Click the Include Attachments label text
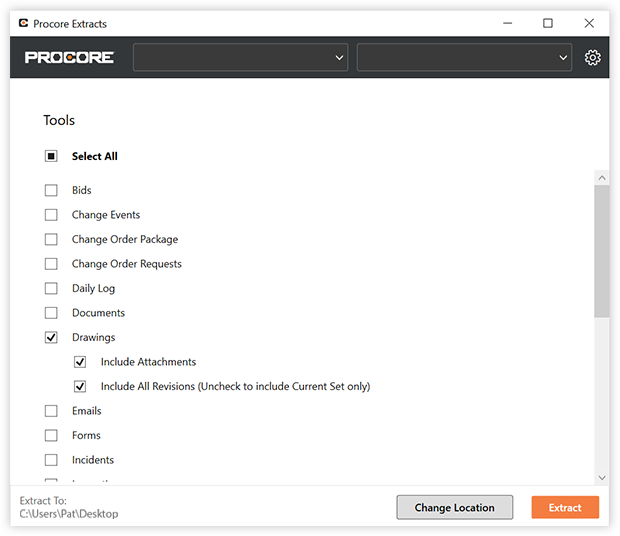This screenshot has width=620, height=536. (148, 362)
